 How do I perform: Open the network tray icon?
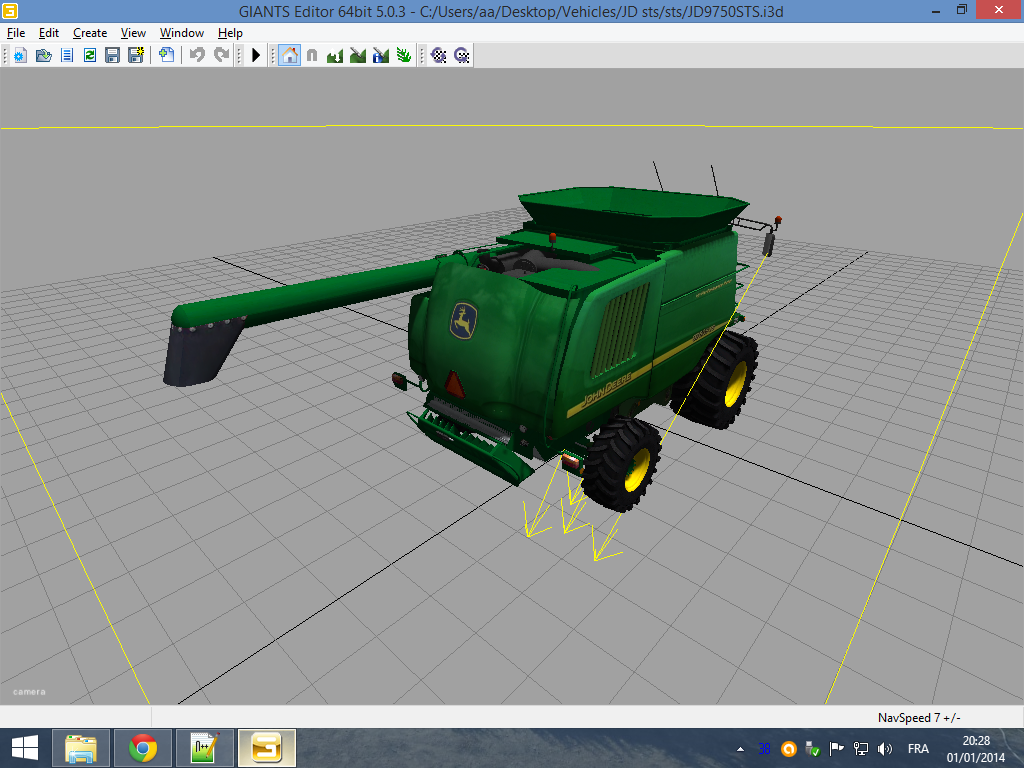(861, 749)
